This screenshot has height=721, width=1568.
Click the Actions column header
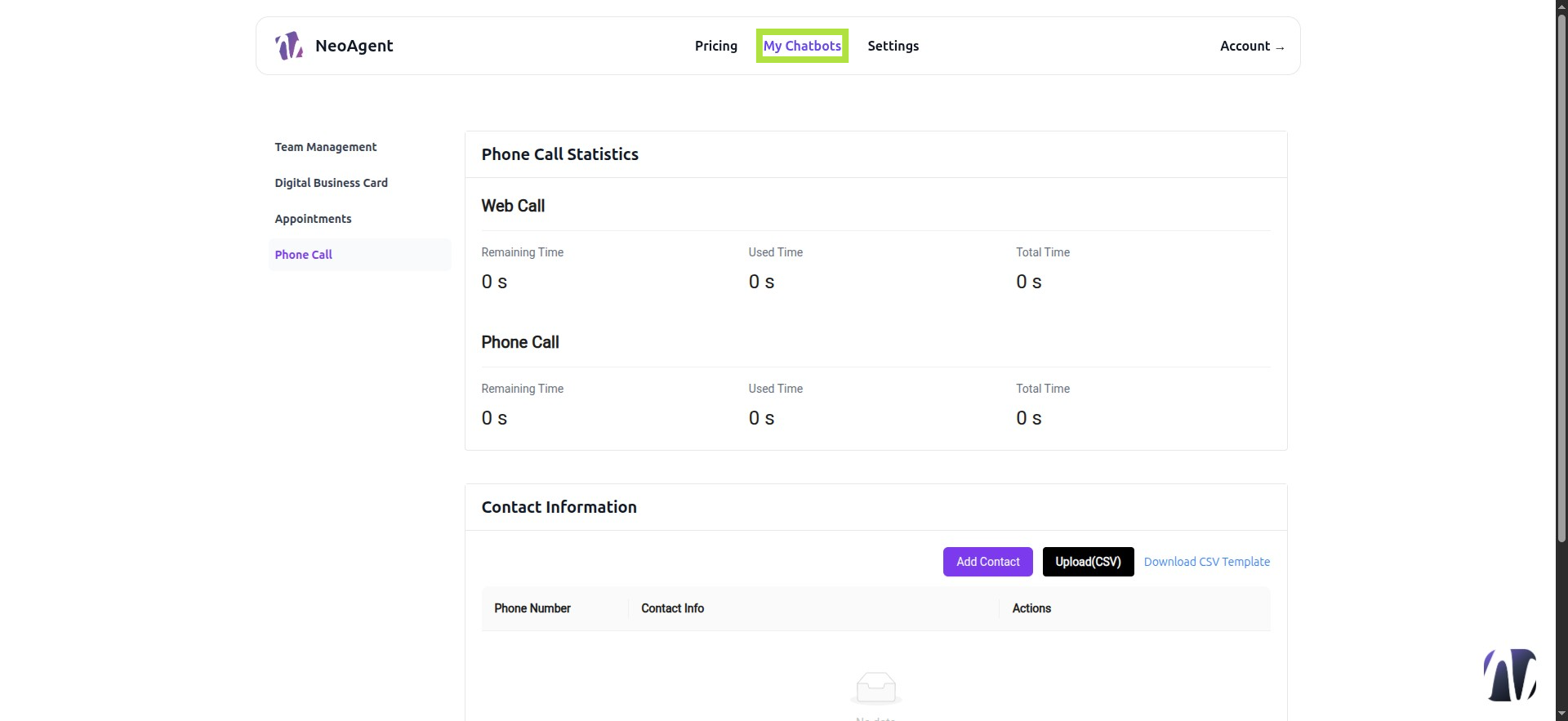tap(1031, 608)
